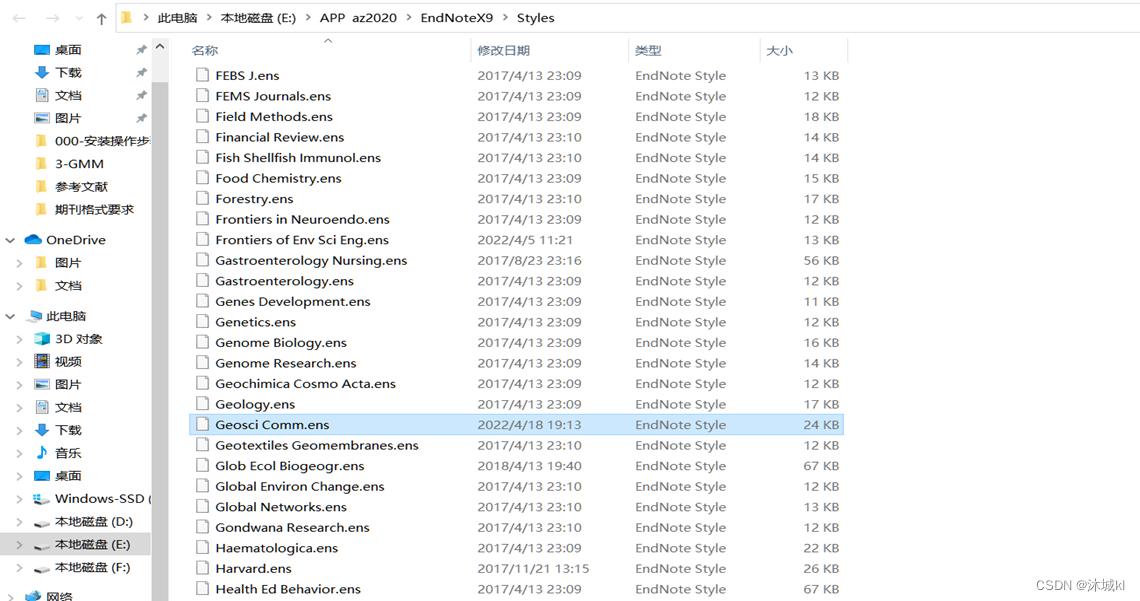Collapse the OneDrive tree node
This screenshot has height=601, width=1140.
(x=10, y=240)
